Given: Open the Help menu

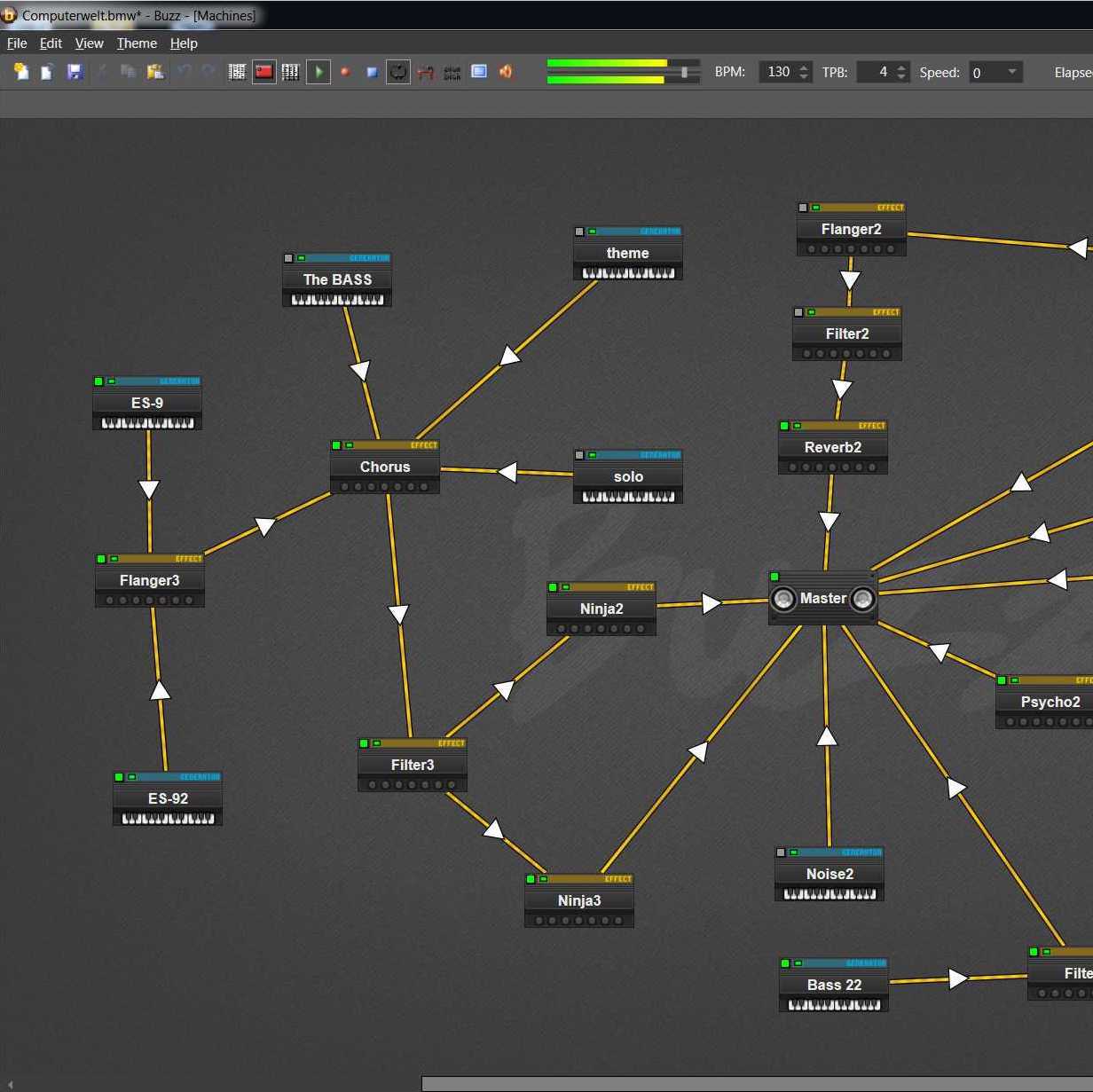Looking at the screenshot, I should pyautogui.click(x=184, y=43).
